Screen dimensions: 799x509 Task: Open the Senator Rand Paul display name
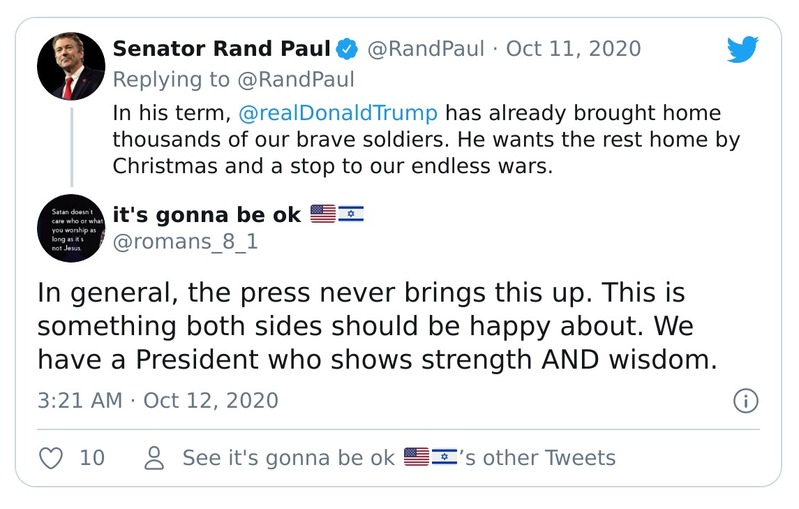(x=220, y=49)
